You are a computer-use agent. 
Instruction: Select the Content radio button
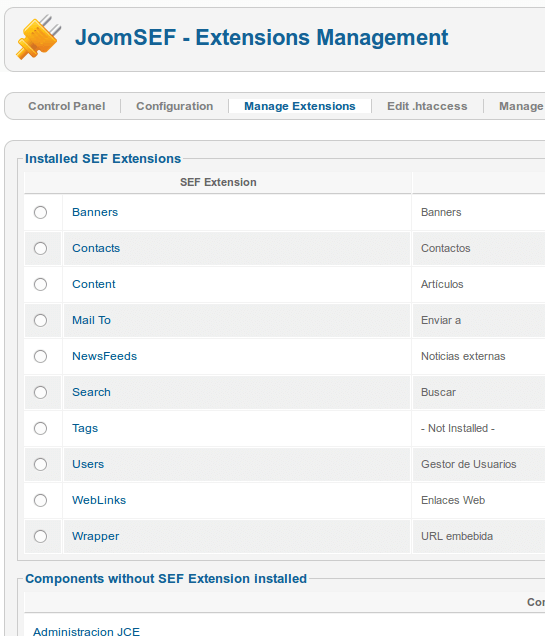click(x=41, y=284)
